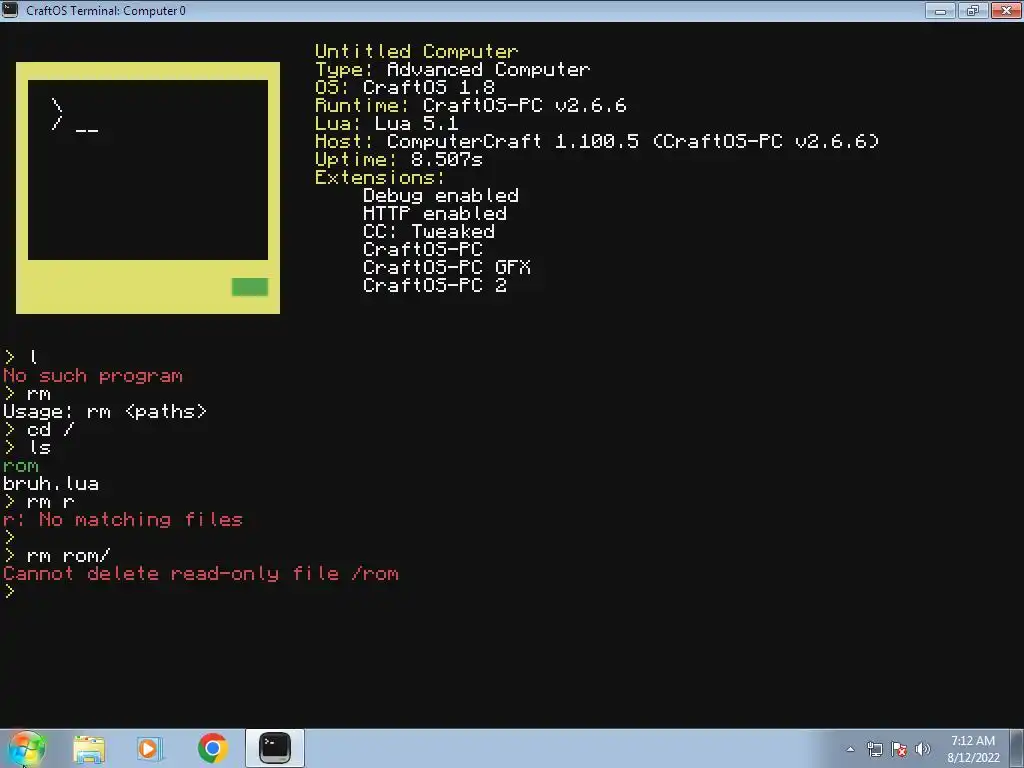Click the window title 'CraftOS Terminal: Computer 0'
Viewport: 1024px width, 768px height.
point(106,10)
